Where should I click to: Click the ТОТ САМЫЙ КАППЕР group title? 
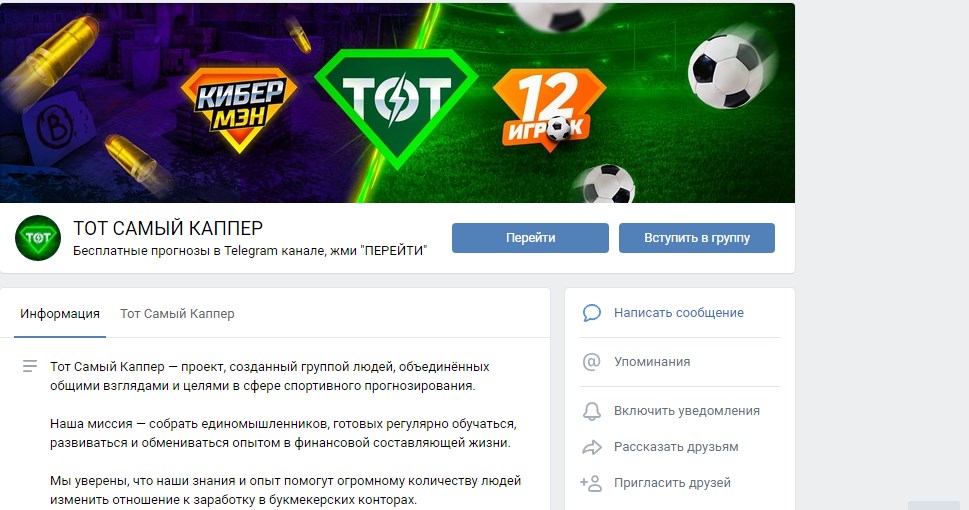click(168, 228)
